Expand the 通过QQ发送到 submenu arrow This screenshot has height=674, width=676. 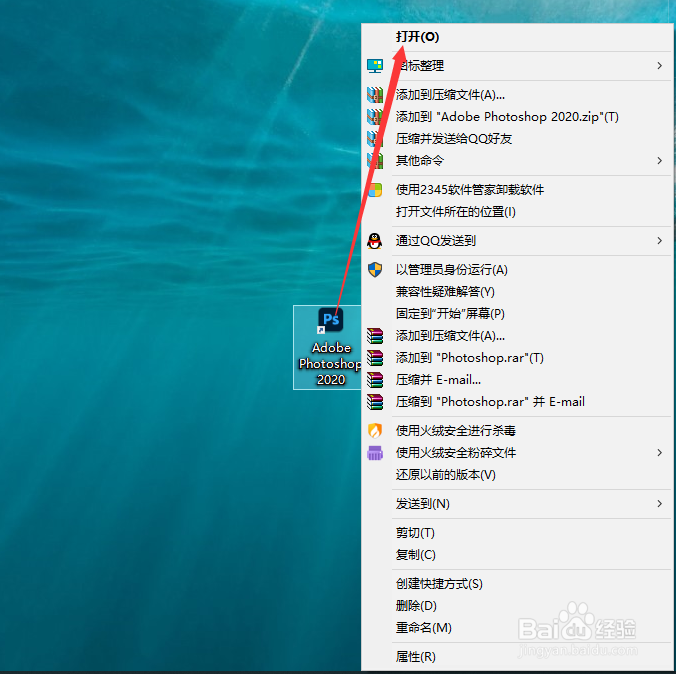coord(660,241)
